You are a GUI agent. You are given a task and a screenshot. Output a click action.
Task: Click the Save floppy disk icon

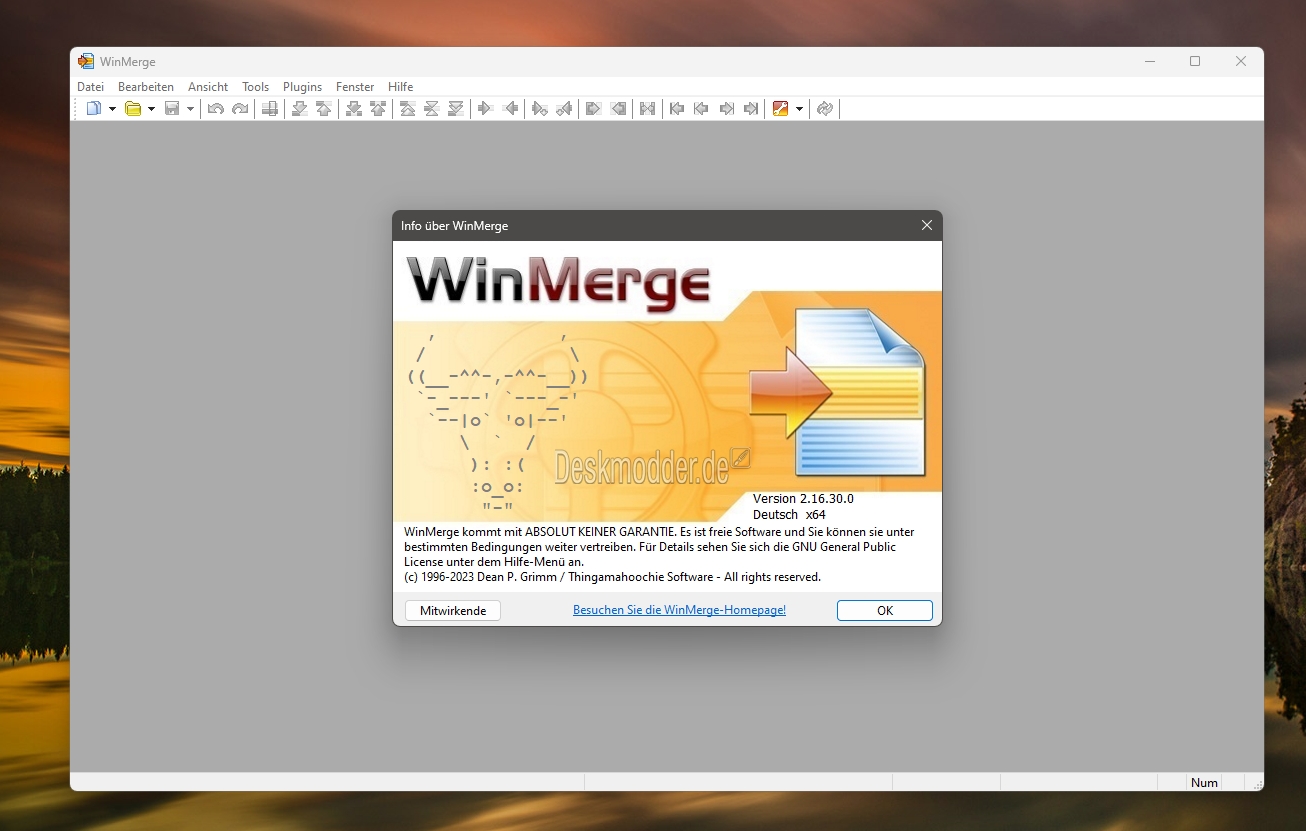coord(172,108)
